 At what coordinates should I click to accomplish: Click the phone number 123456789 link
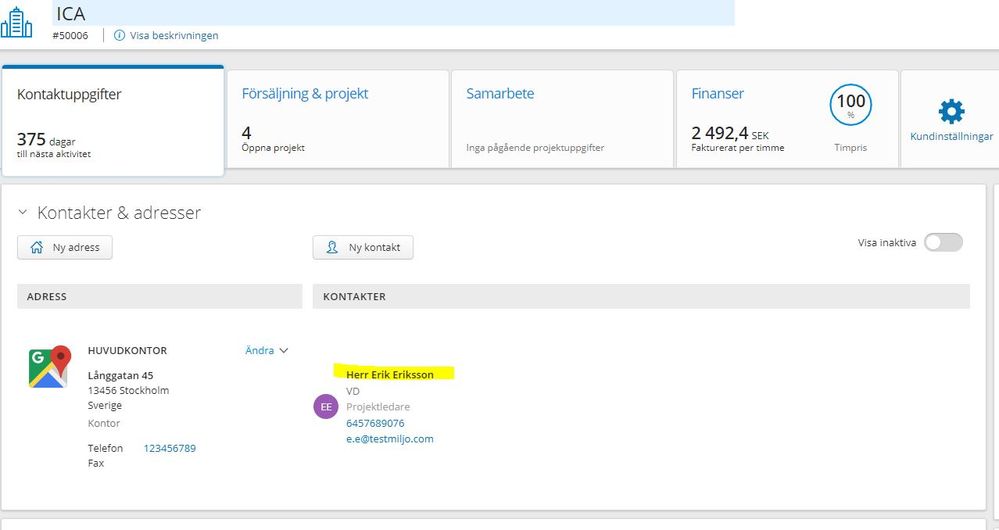tap(169, 448)
